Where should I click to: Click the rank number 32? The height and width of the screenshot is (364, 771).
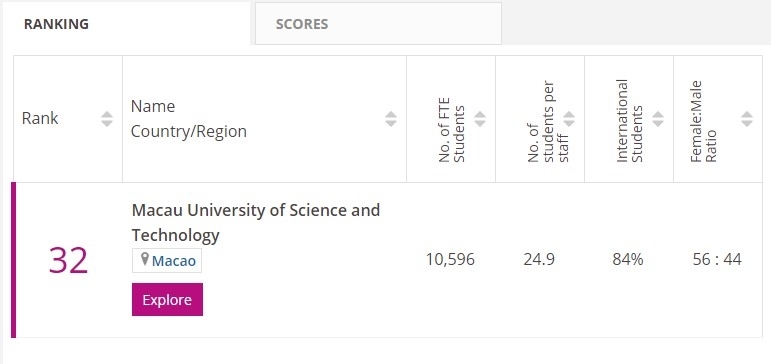[68, 261]
